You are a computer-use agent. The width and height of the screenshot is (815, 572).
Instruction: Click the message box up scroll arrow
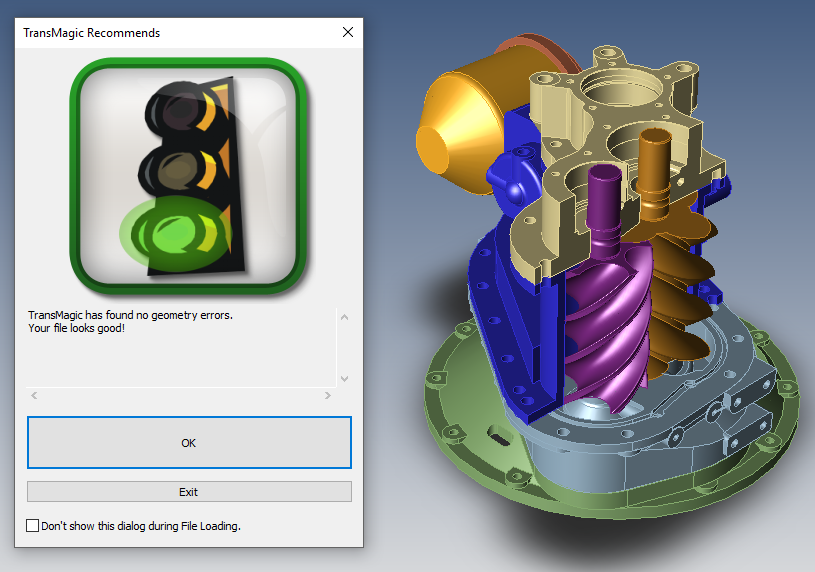tap(344, 317)
